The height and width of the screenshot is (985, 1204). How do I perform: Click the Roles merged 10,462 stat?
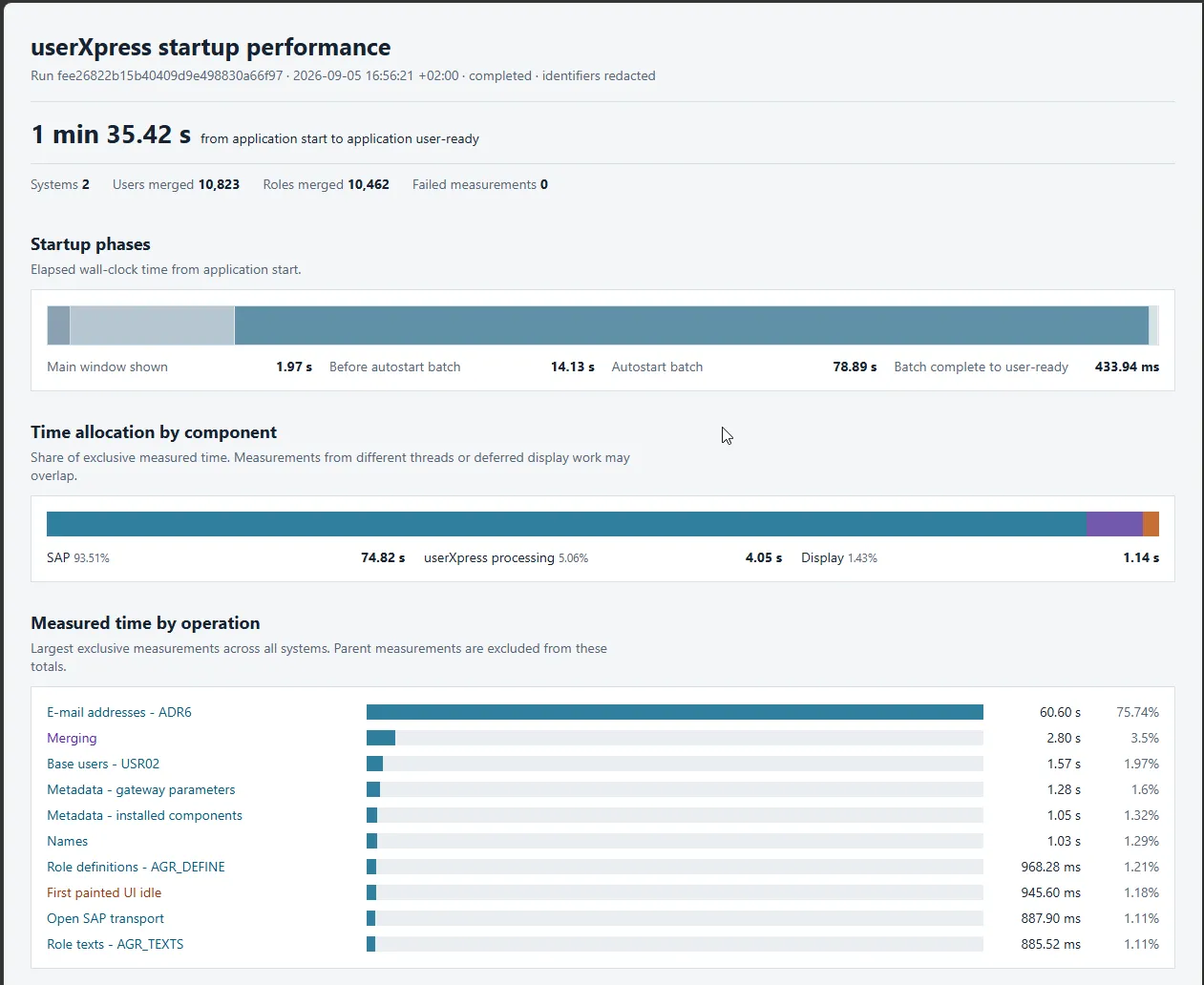[326, 184]
